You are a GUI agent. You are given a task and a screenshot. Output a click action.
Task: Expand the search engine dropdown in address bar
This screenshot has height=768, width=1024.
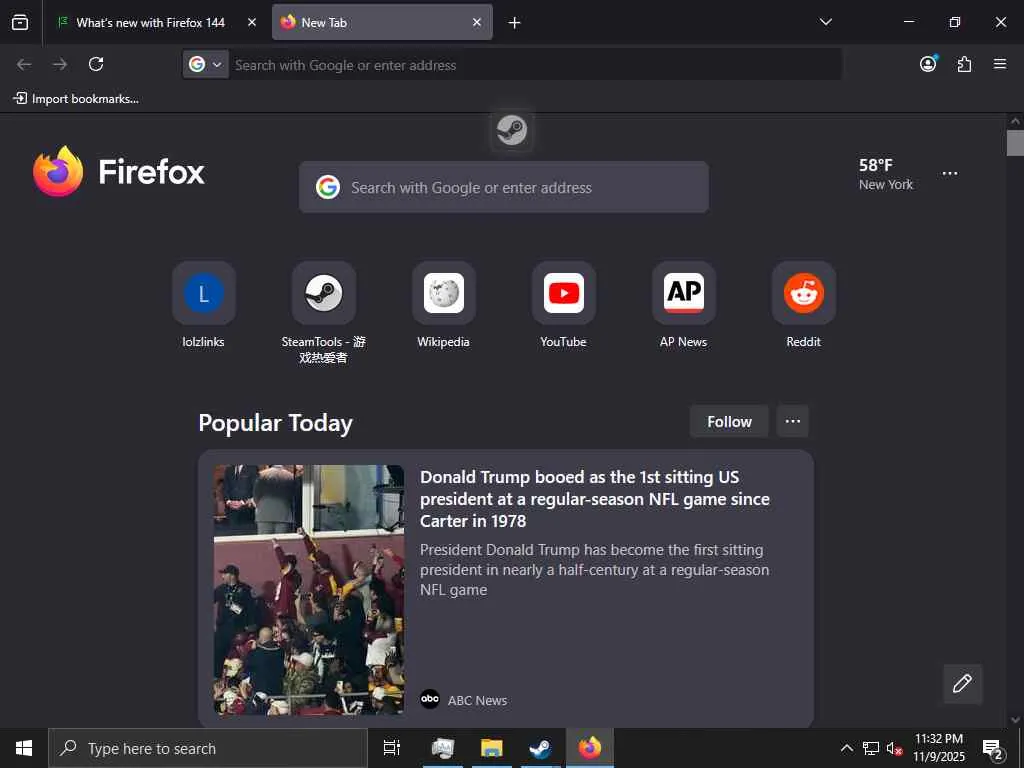click(206, 65)
